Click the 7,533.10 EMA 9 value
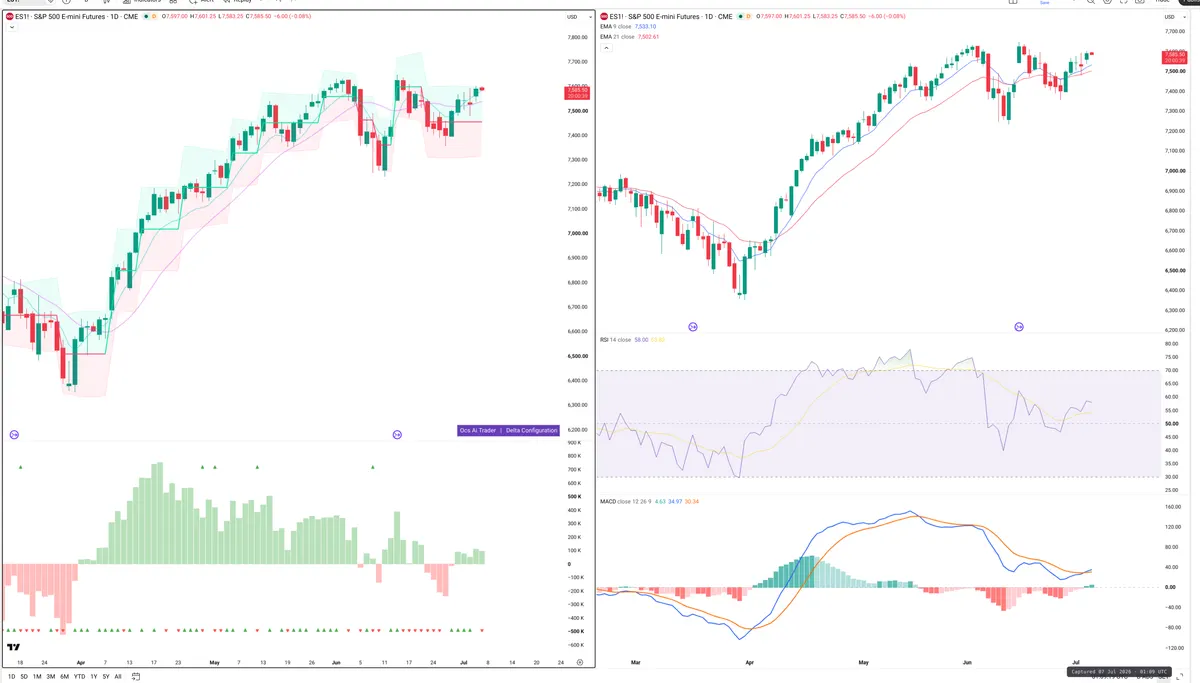This screenshot has width=1200, height=683. (x=645, y=27)
